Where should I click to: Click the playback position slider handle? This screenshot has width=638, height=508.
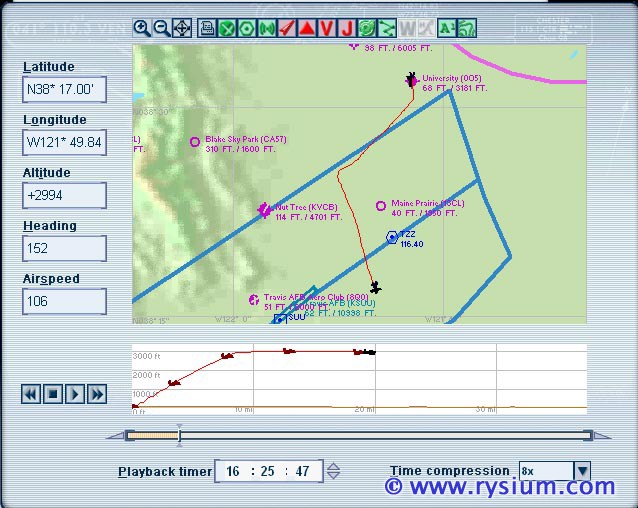(179, 435)
